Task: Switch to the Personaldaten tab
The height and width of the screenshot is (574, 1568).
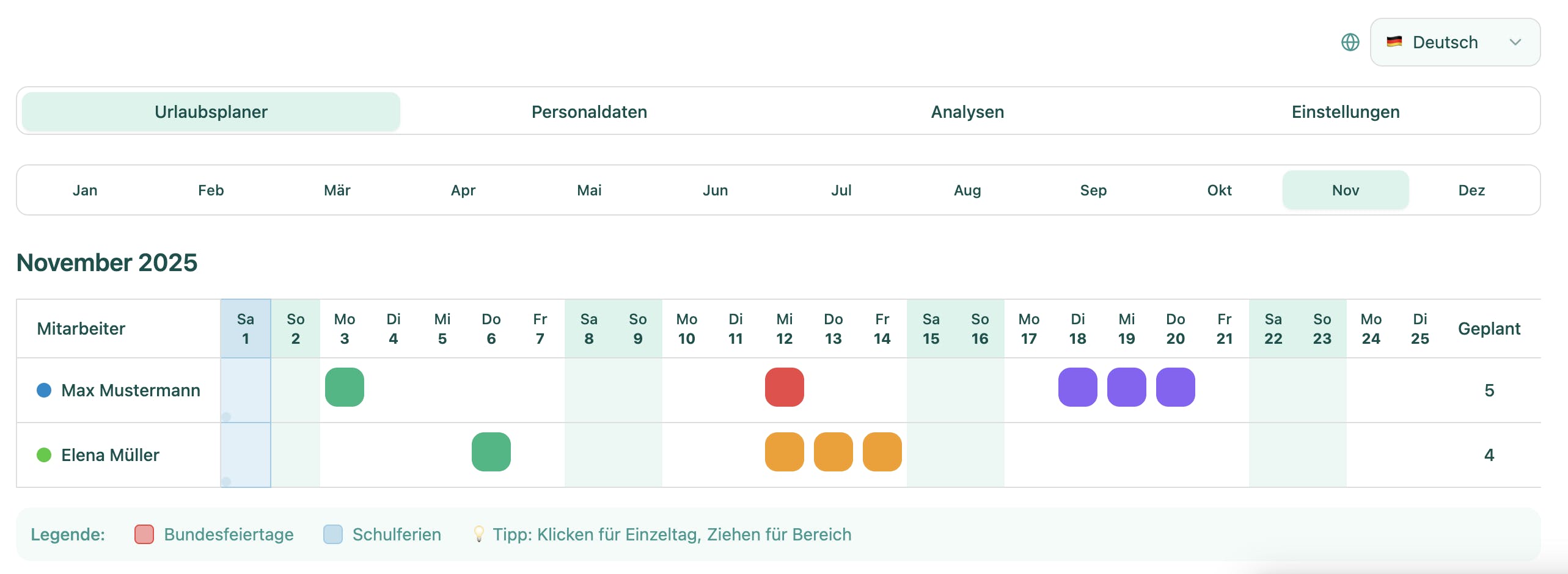Action: click(590, 112)
